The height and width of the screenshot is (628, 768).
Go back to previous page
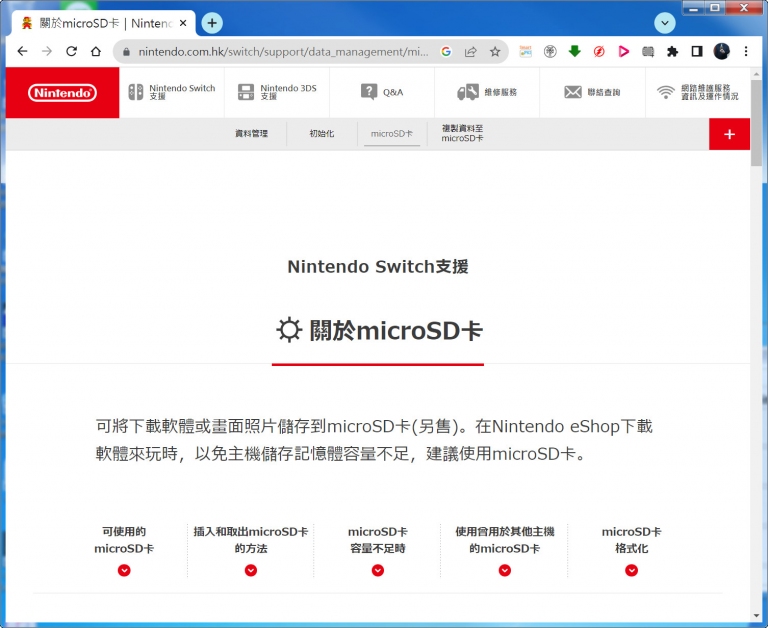22,51
